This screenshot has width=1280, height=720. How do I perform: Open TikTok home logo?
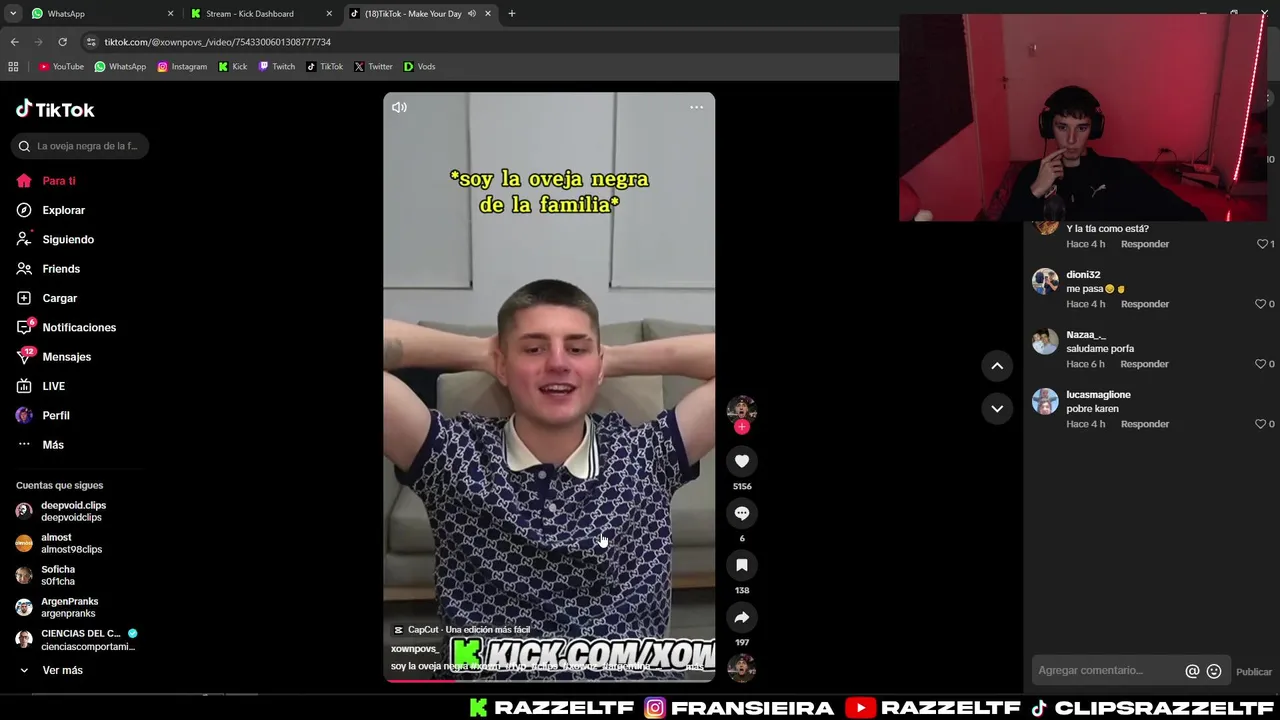click(55, 110)
